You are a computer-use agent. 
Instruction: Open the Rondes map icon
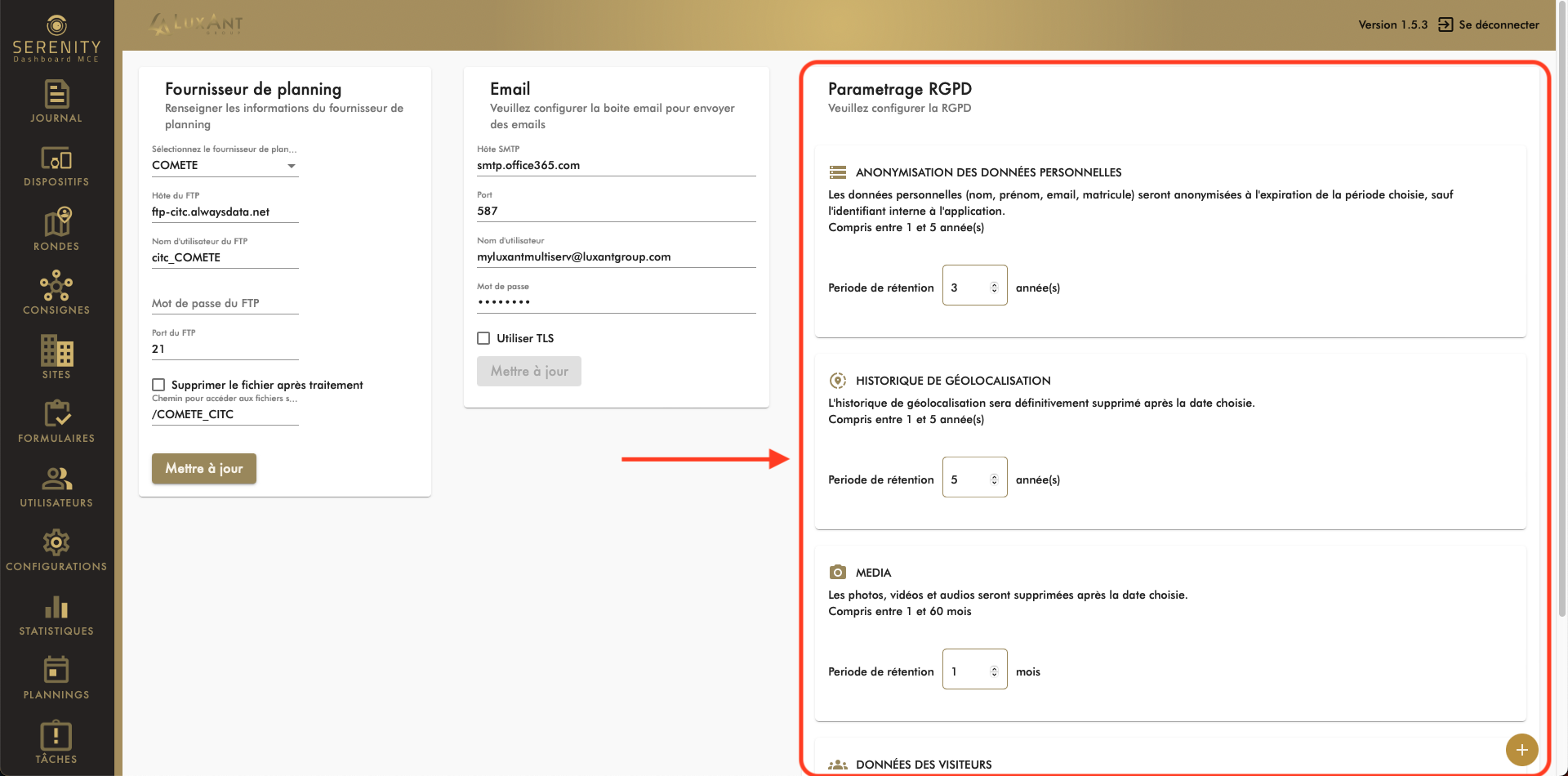56,222
